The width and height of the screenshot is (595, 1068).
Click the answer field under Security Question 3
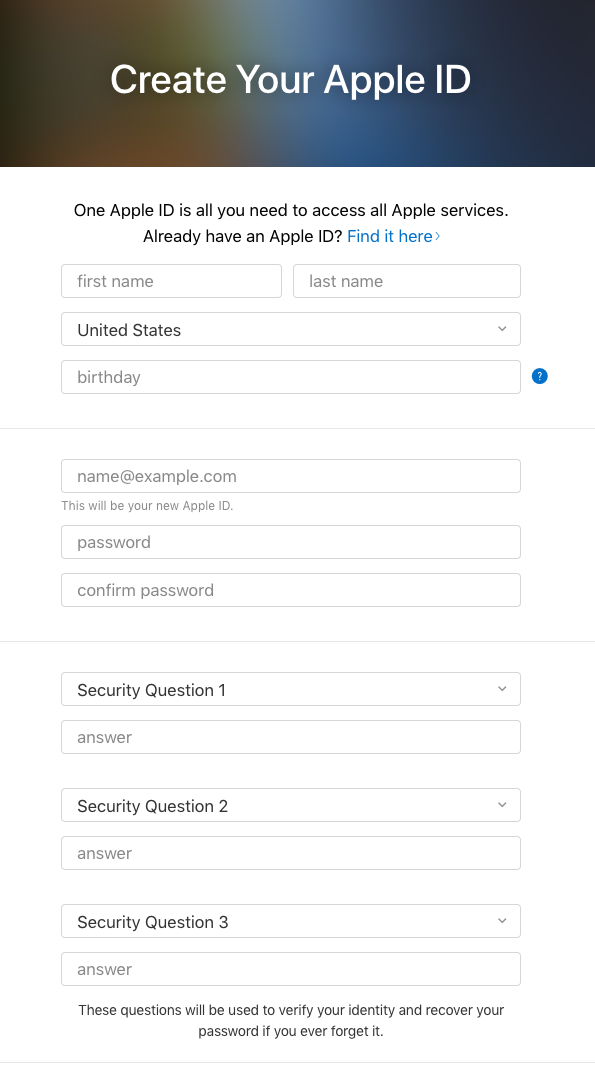point(291,969)
